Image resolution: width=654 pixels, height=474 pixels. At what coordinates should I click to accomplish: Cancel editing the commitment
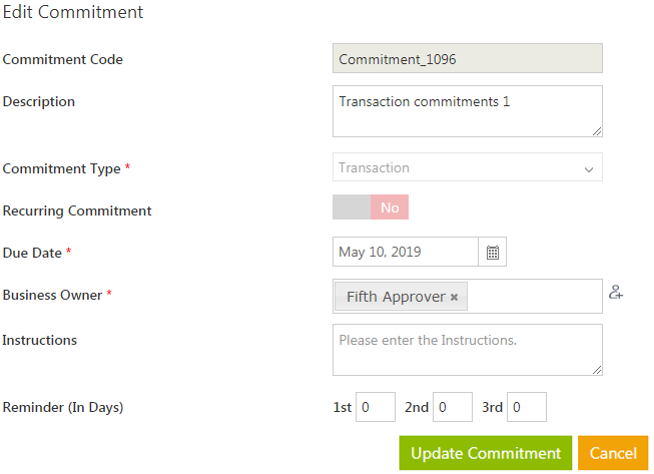(x=613, y=453)
